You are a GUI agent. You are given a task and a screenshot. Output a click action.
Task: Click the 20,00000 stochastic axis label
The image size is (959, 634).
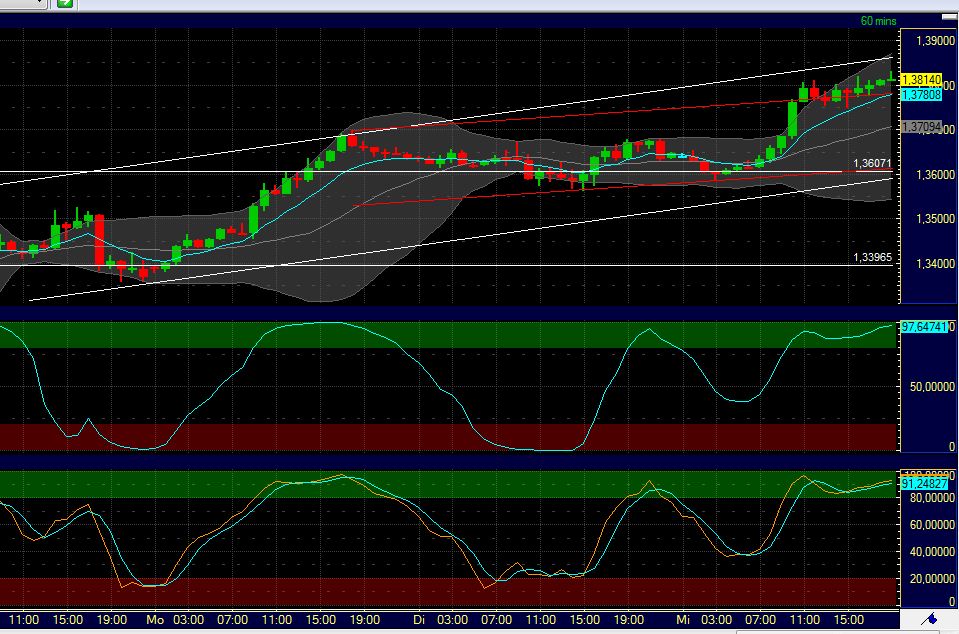click(x=932, y=579)
